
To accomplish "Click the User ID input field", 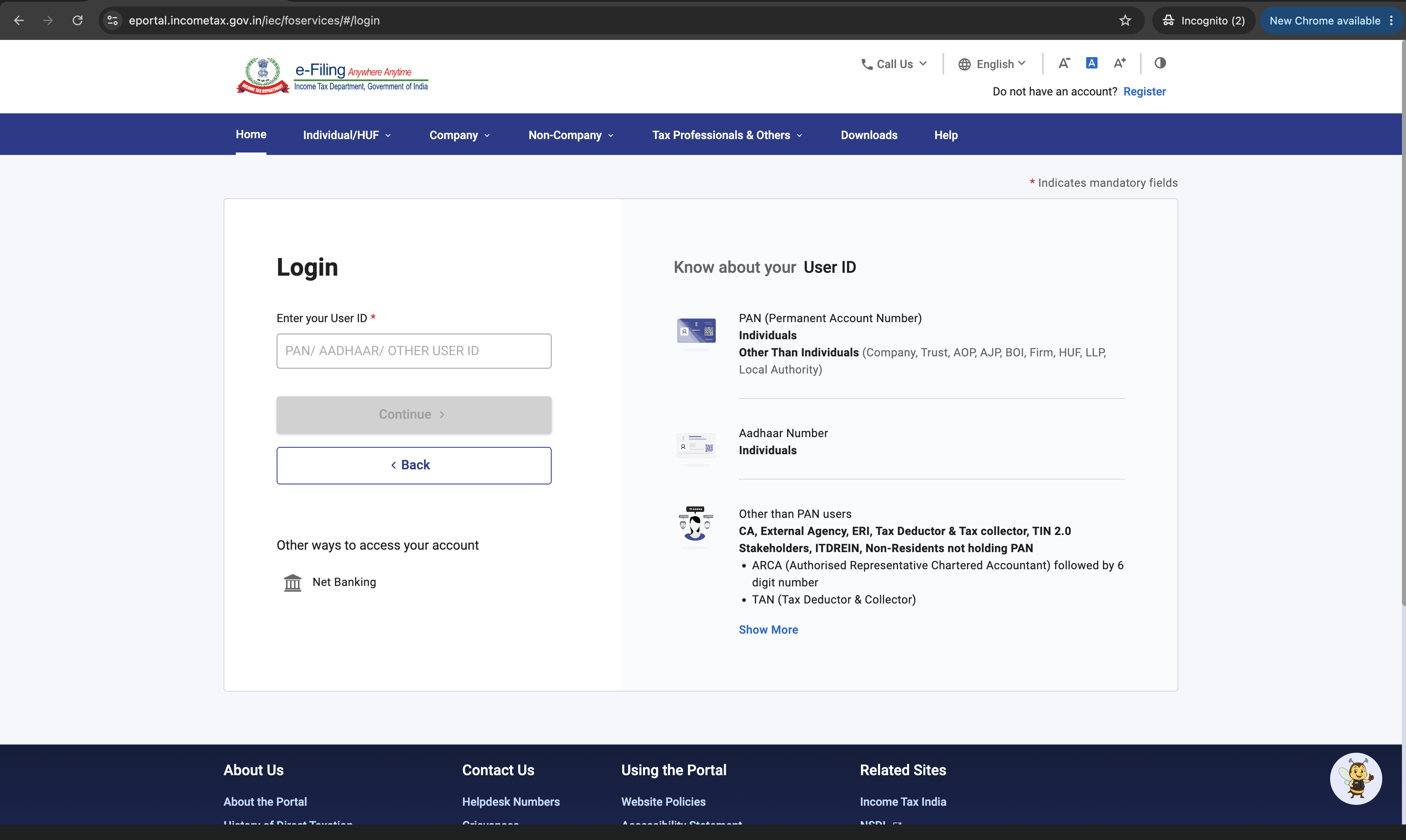I will [413, 351].
